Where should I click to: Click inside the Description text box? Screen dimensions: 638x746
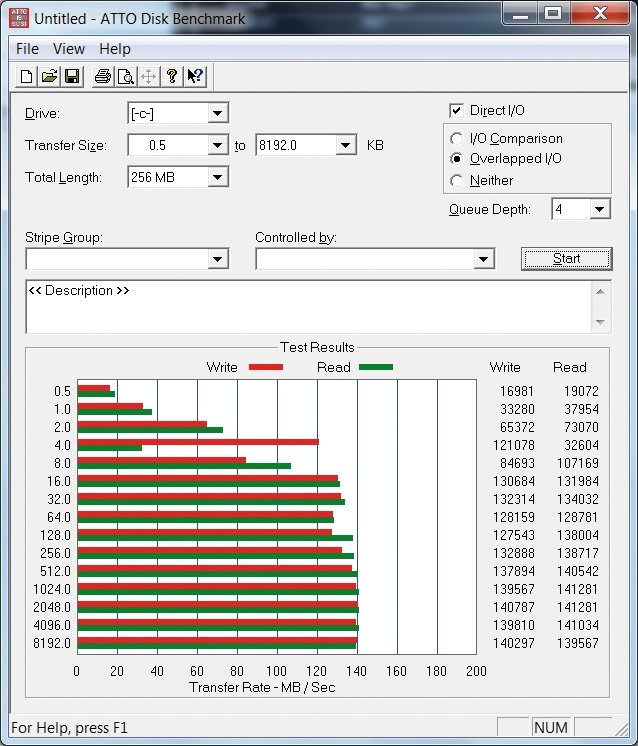tap(308, 307)
